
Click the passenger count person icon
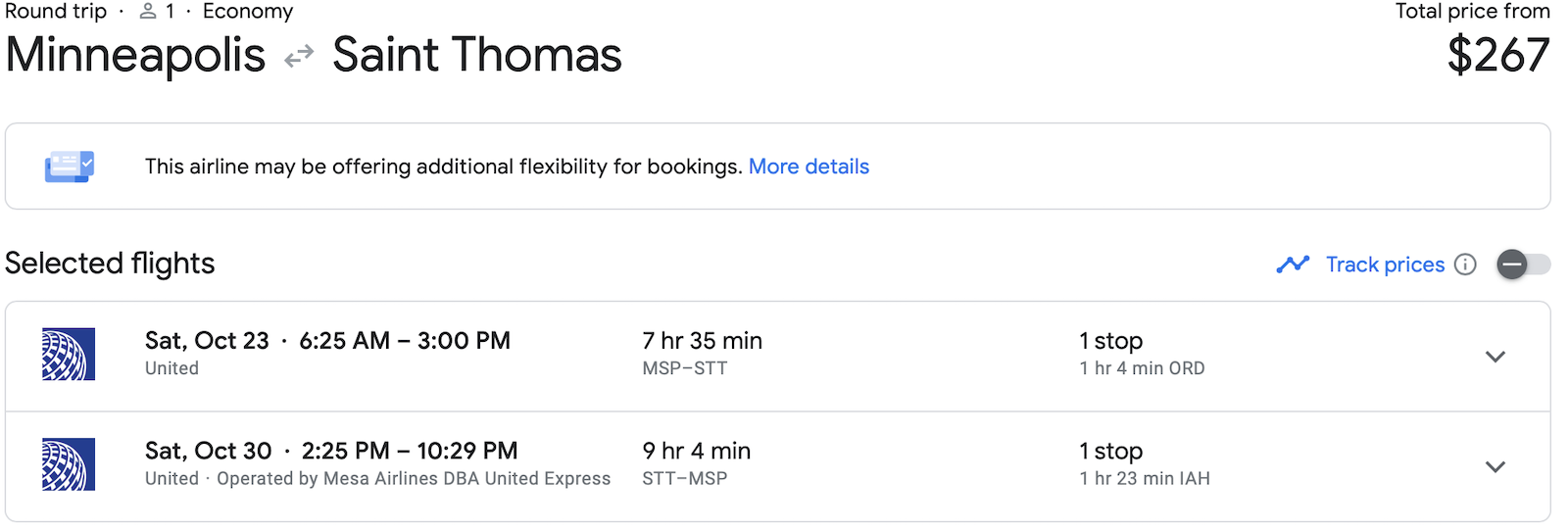click(x=148, y=12)
